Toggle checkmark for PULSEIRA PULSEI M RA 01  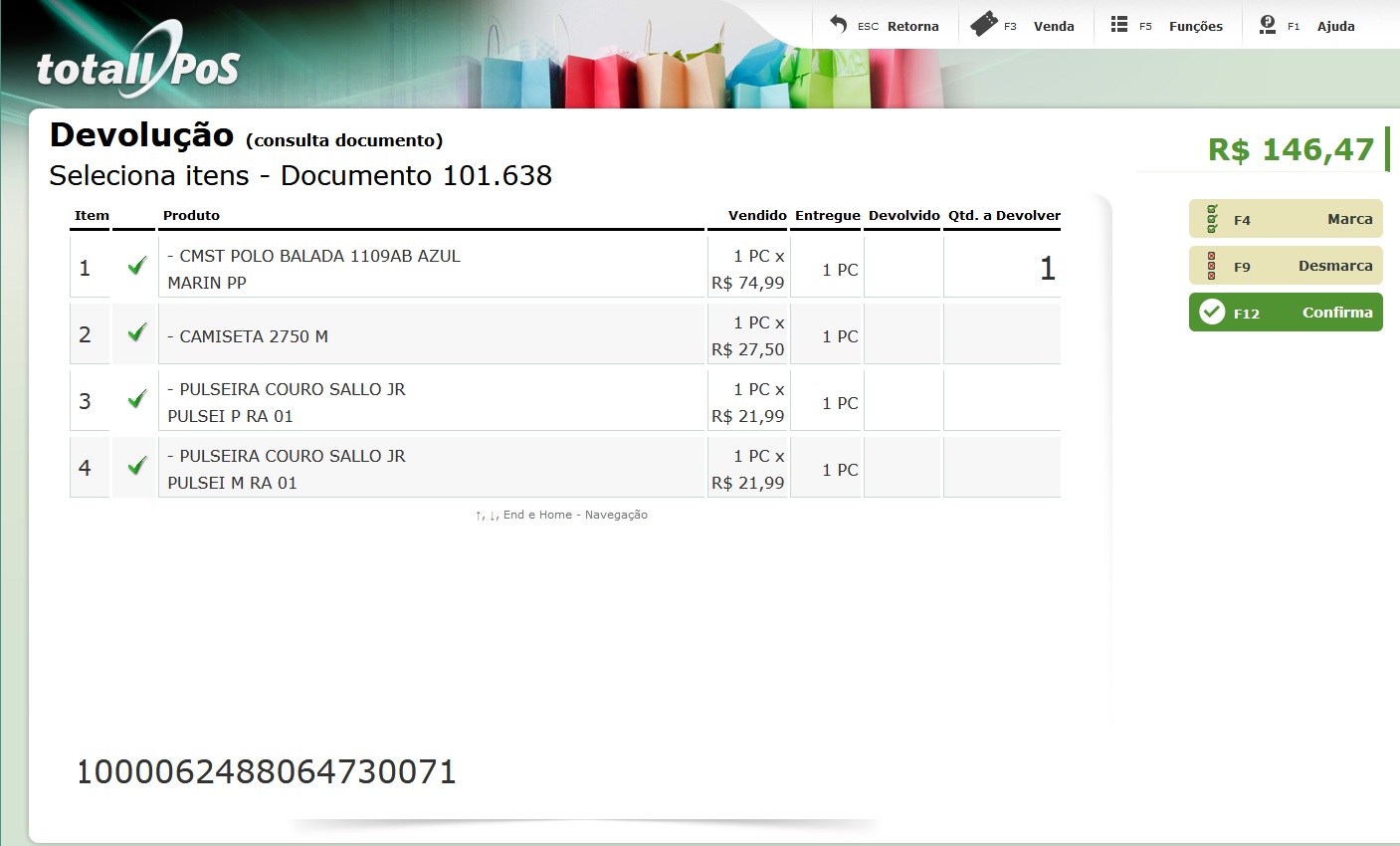click(x=137, y=466)
